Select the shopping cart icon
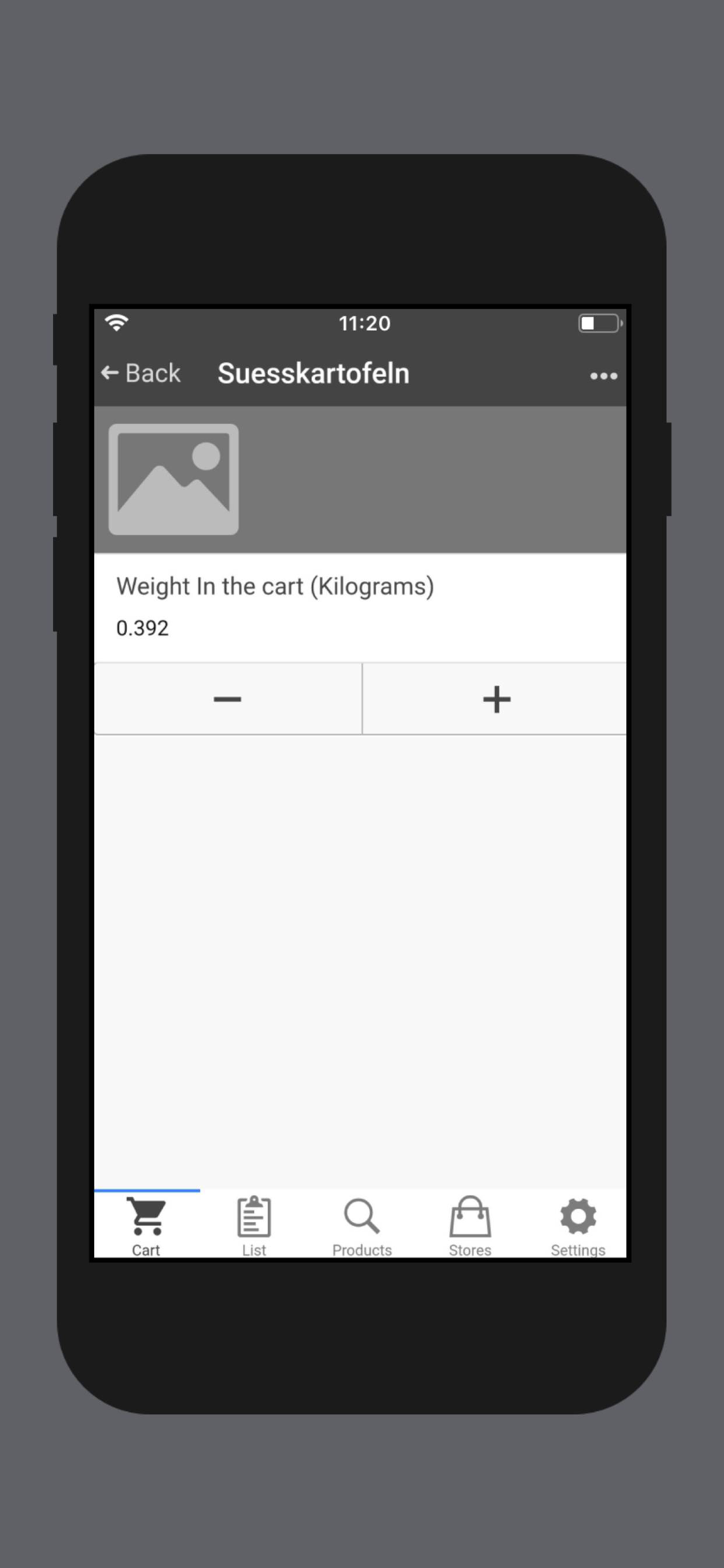Viewport: 724px width, 1568px height. pyautogui.click(x=147, y=1216)
